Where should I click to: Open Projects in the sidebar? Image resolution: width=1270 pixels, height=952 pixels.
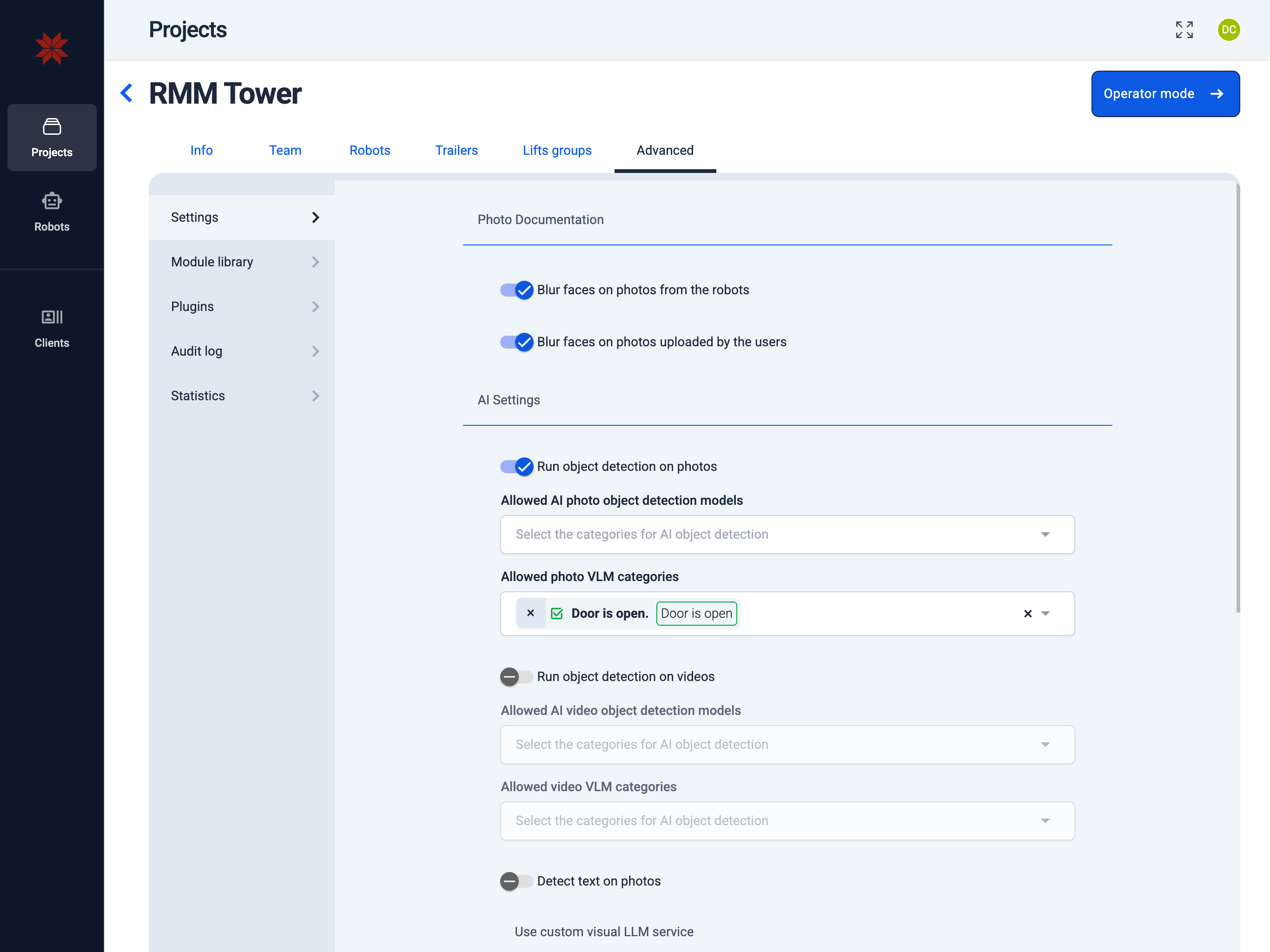pos(52,138)
